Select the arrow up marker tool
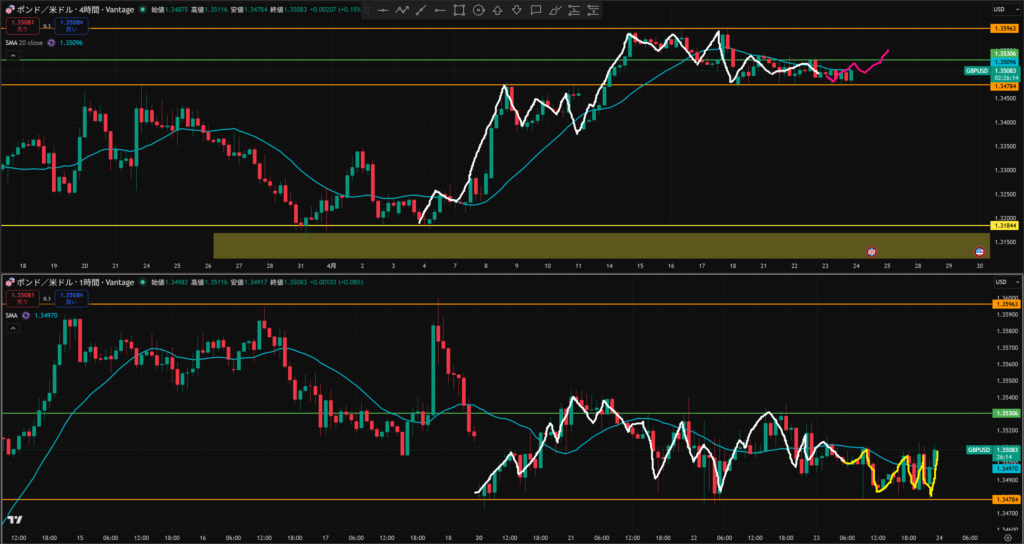Screen dimensions: 1024x544 [x=498, y=10]
